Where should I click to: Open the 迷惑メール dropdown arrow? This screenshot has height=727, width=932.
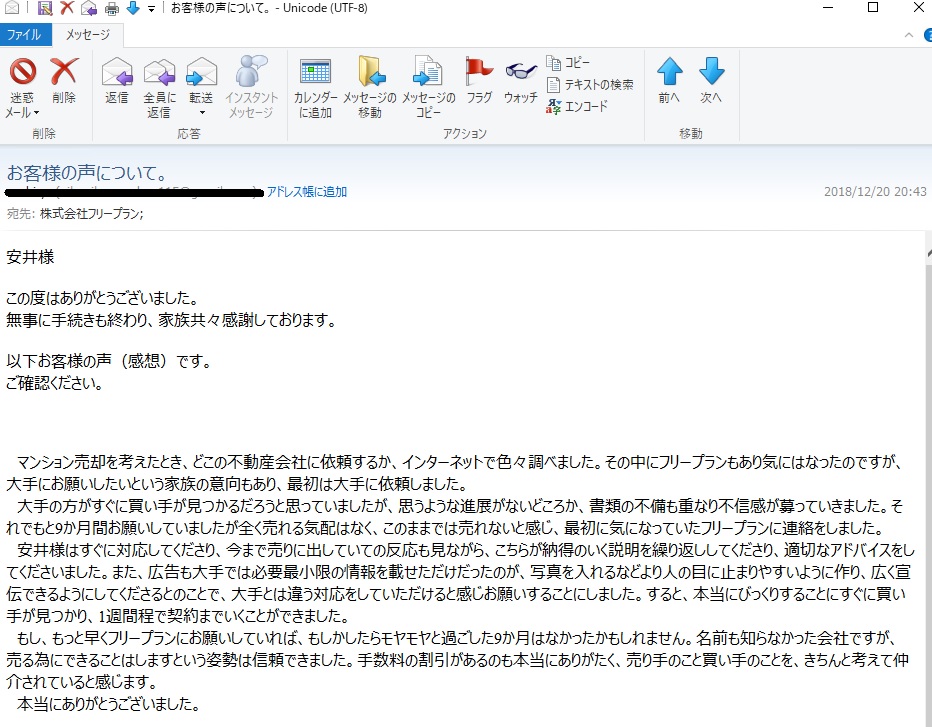[x=36, y=113]
